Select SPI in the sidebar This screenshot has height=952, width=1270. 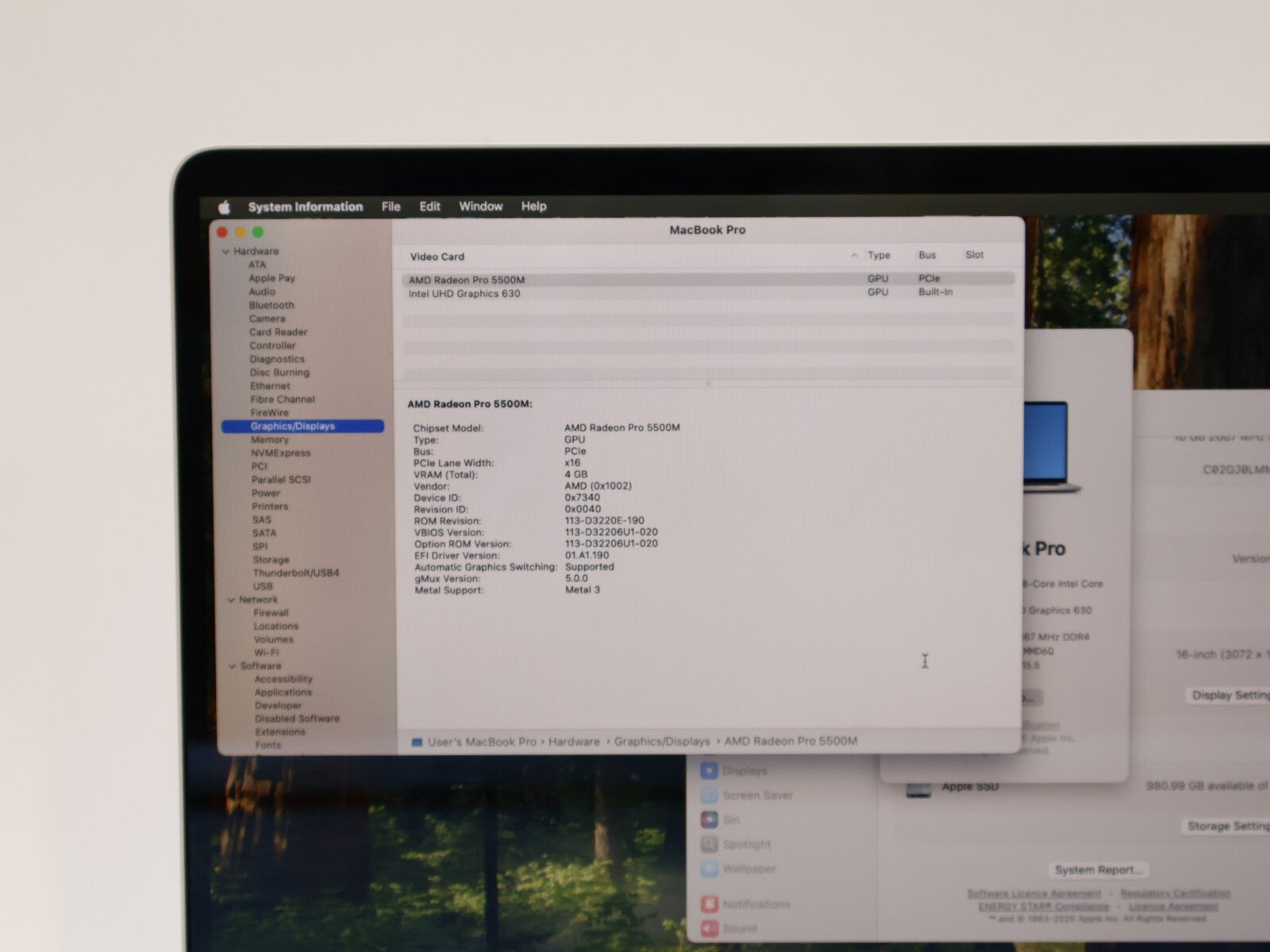(x=260, y=547)
